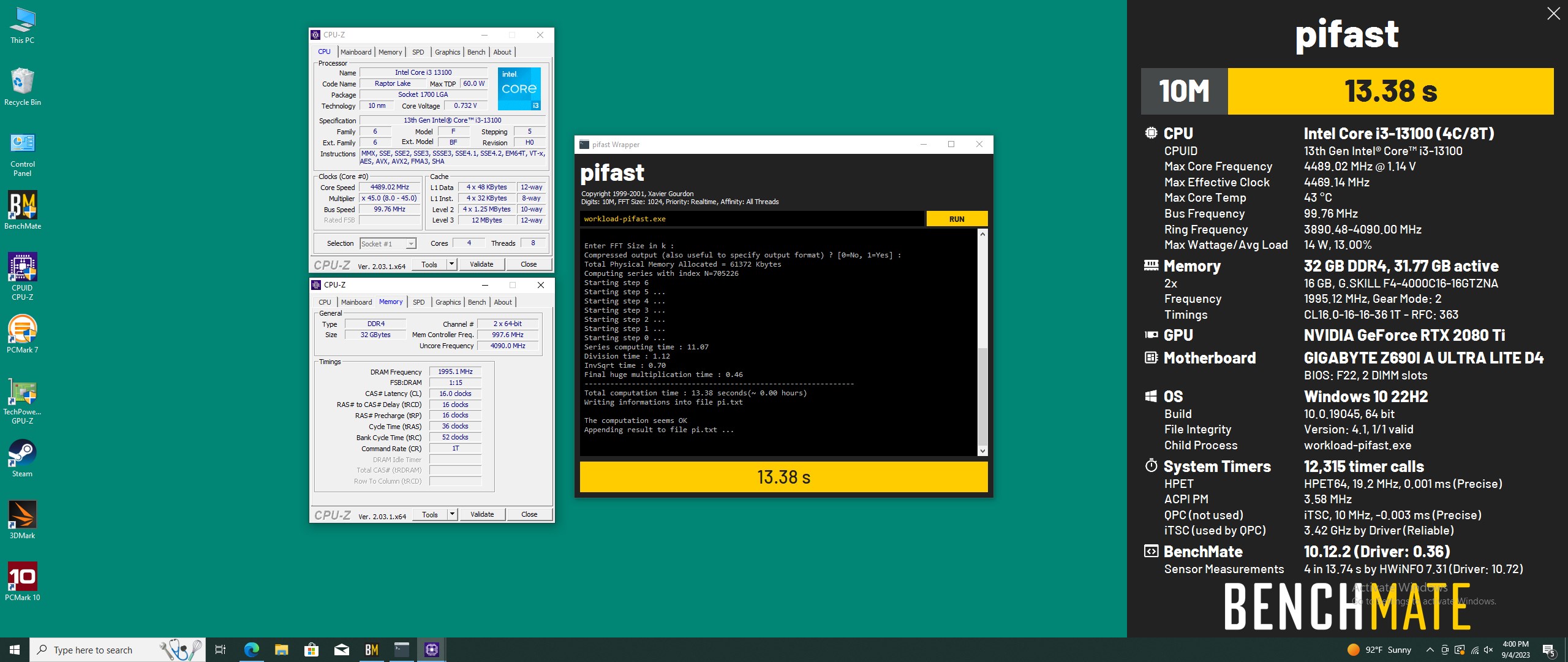Viewport: 1568px width, 662px height.
Task: Click the Windows taskbar search box
Action: tap(118, 650)
